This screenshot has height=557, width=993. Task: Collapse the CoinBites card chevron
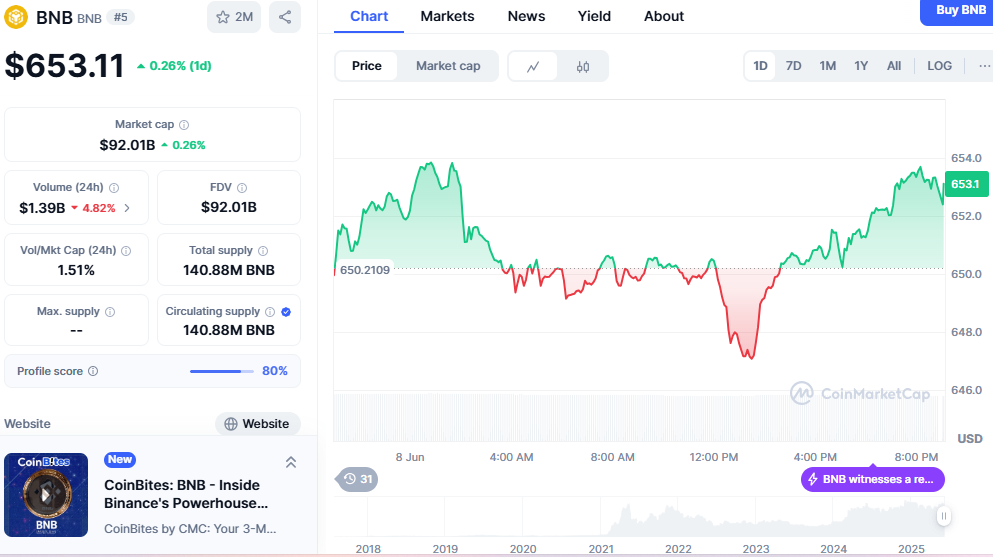point(291,463)
